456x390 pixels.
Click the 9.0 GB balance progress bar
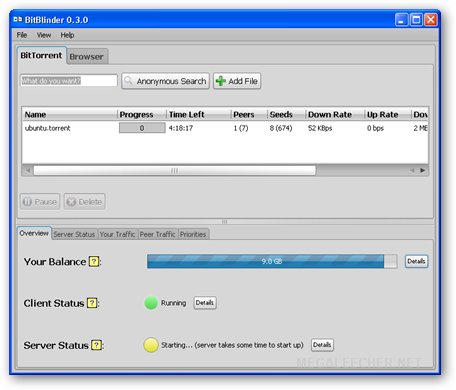point(272,261)
